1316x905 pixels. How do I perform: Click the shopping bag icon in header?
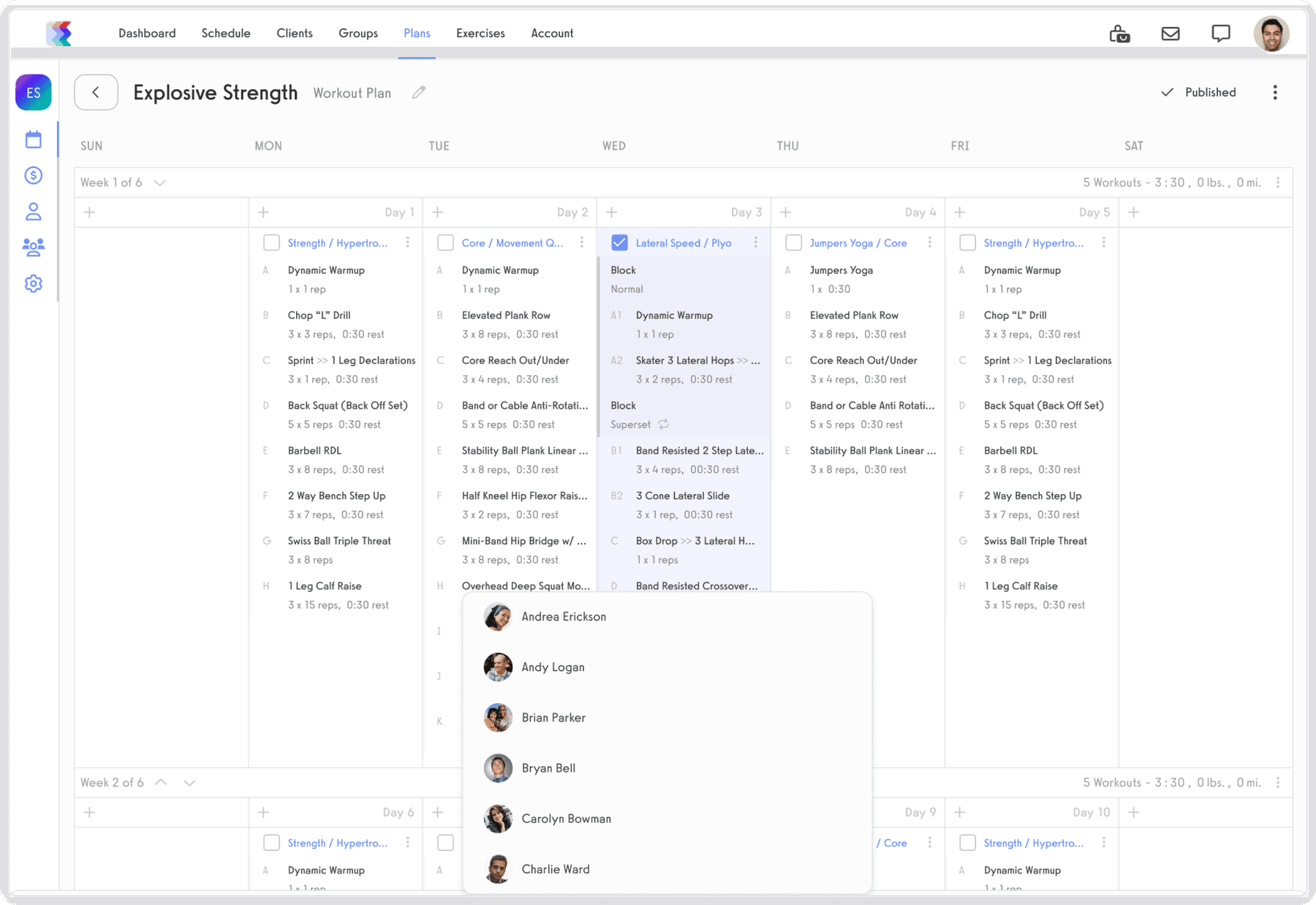[x=1119, y=34]
